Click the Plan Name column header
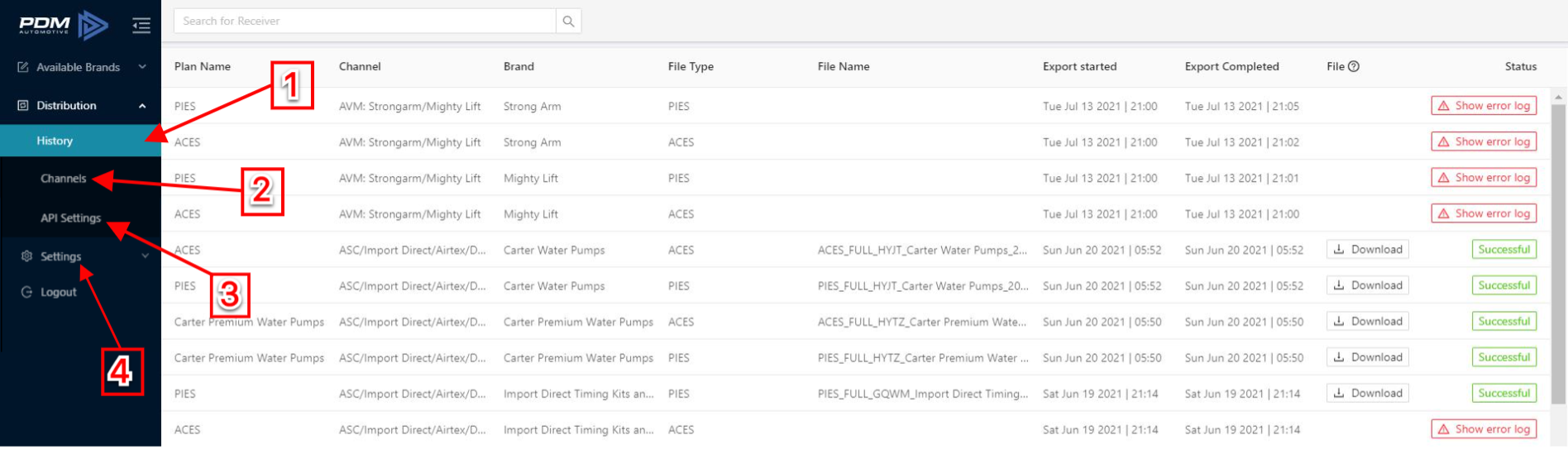Screen dimensions: 1568x454 (203, 67)
